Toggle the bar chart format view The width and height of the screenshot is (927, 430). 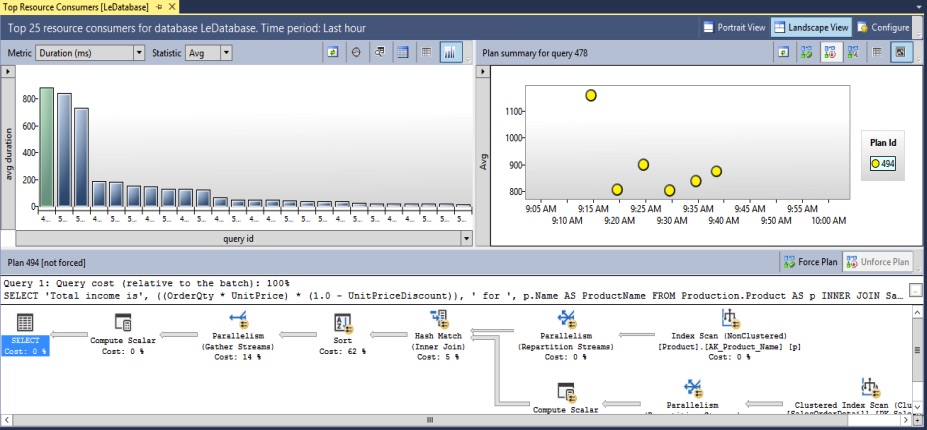click(x=450, y=53)
